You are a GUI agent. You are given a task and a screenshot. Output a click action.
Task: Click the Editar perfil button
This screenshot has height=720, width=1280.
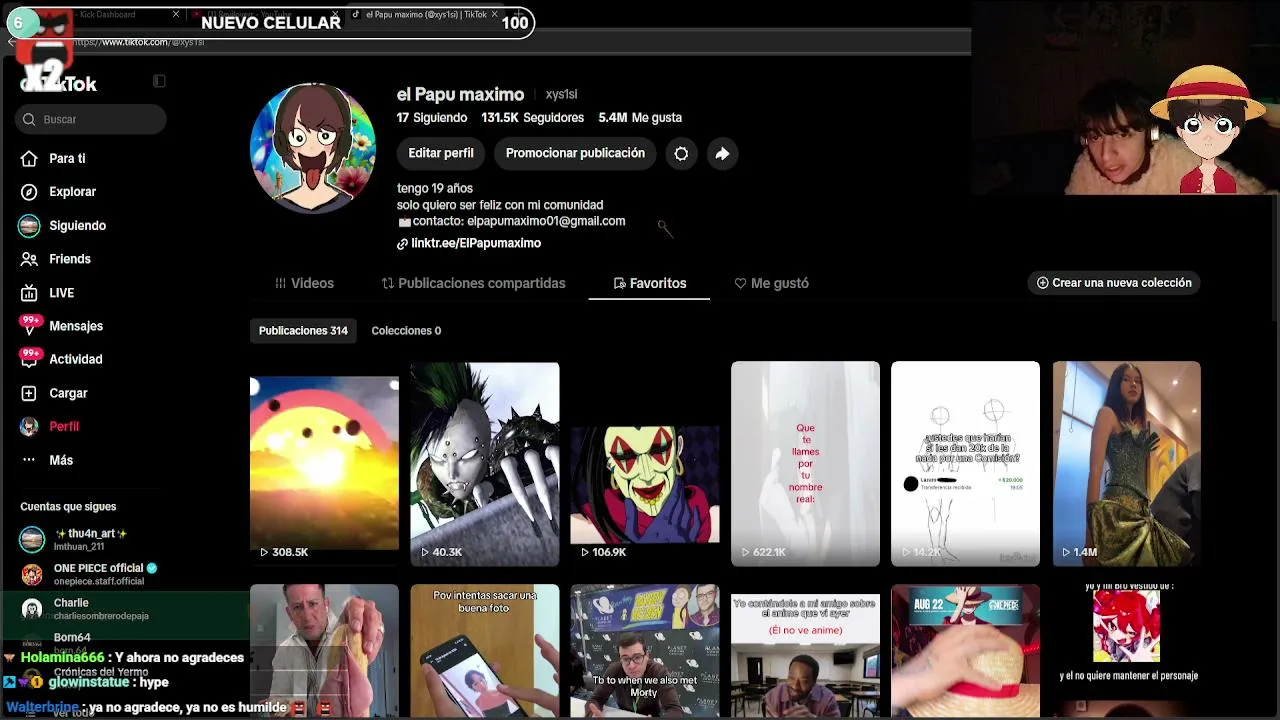point(441,153)
